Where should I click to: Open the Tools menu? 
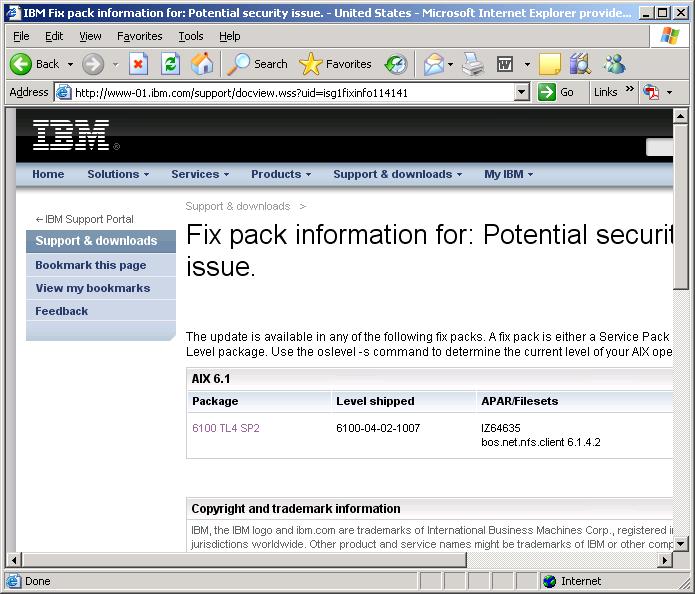191,36
